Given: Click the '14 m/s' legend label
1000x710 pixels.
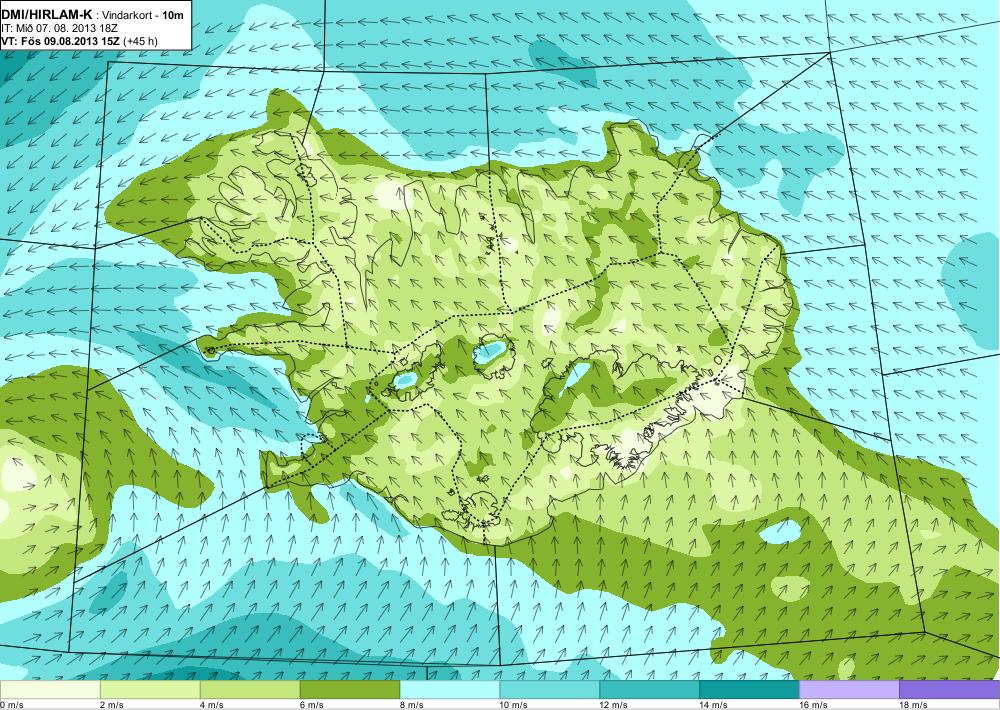Looking at the screenshot, I should (713, 705).
